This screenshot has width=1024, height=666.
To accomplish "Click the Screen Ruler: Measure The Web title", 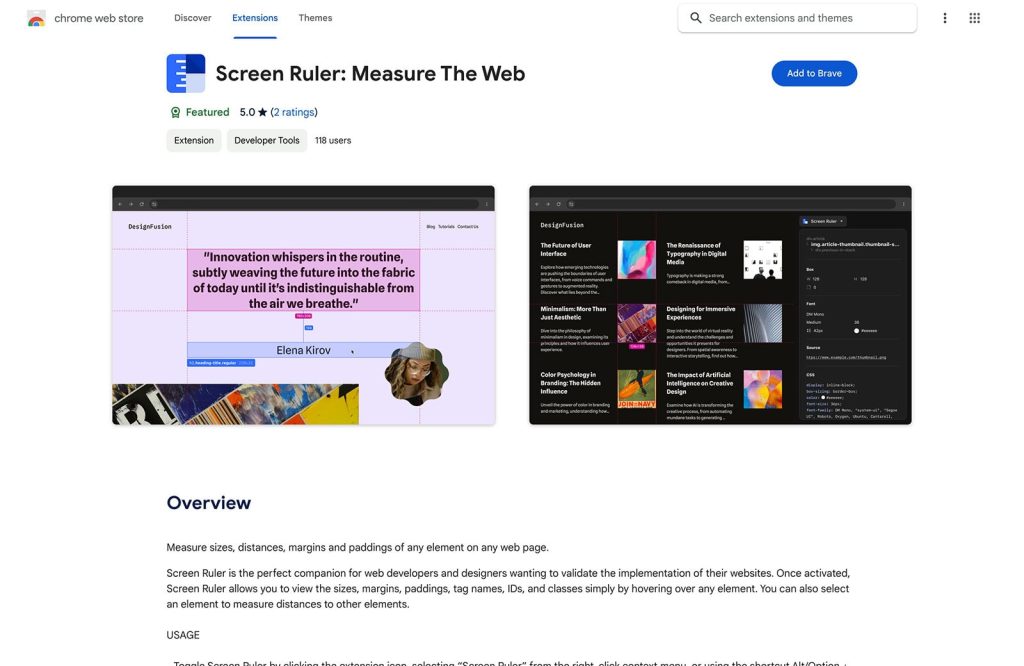I will pos(370,74).
